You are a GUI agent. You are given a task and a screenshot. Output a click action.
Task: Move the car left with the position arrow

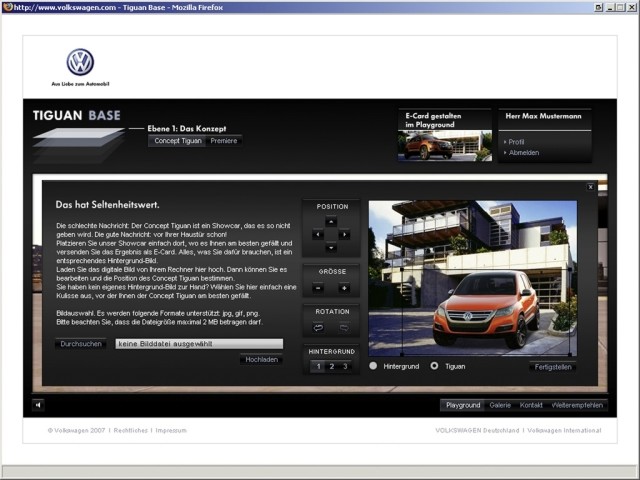point(318,234)
